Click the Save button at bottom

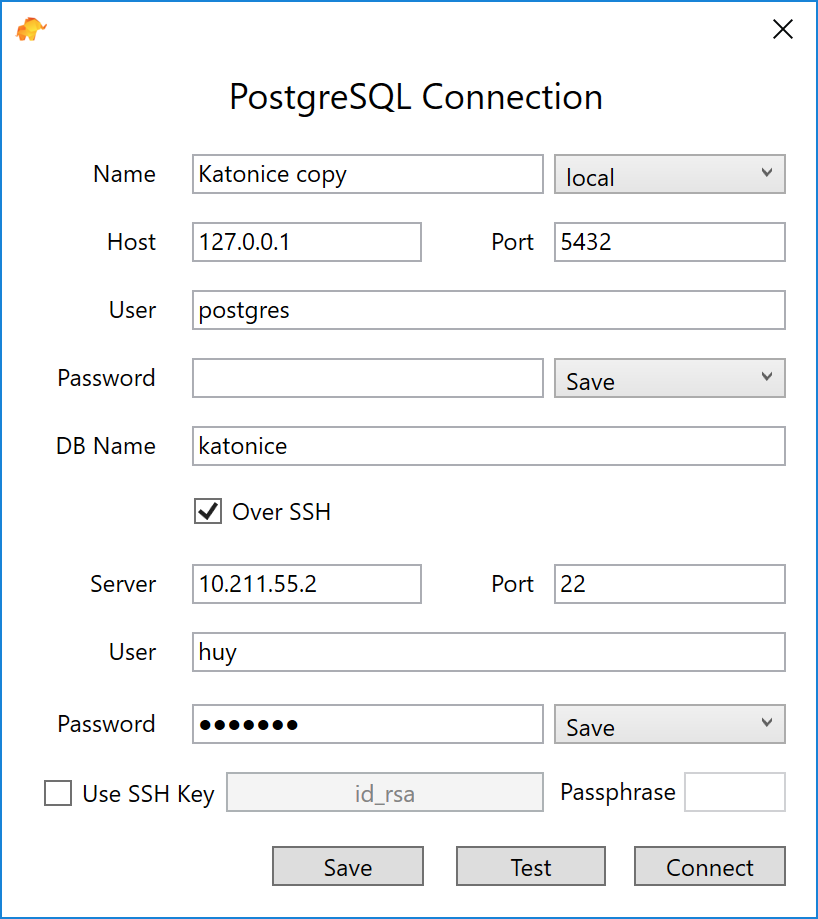click(348, 866)
